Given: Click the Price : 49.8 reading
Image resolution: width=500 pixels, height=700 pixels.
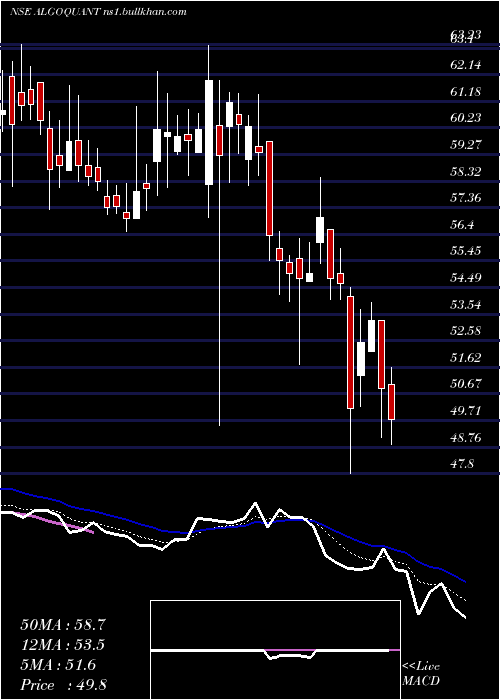Looking at the screenshot, I should coord(63,685).
